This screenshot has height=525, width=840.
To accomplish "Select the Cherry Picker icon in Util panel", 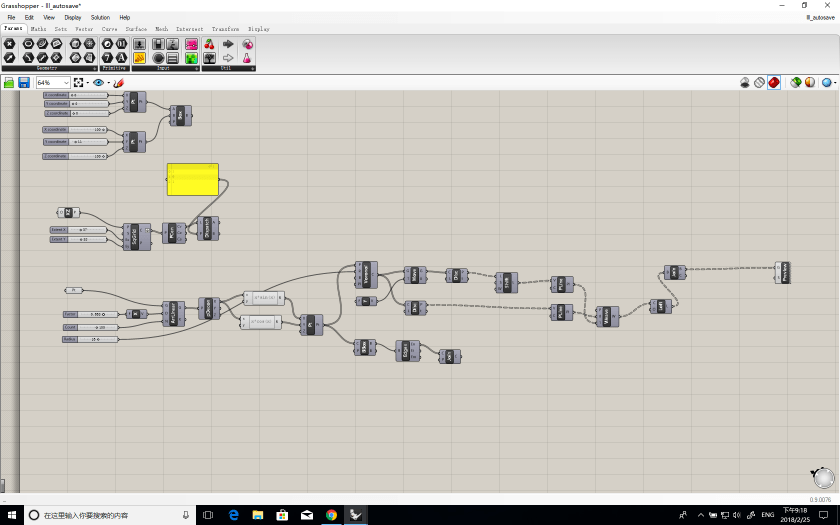I will (x=209, y=44).
